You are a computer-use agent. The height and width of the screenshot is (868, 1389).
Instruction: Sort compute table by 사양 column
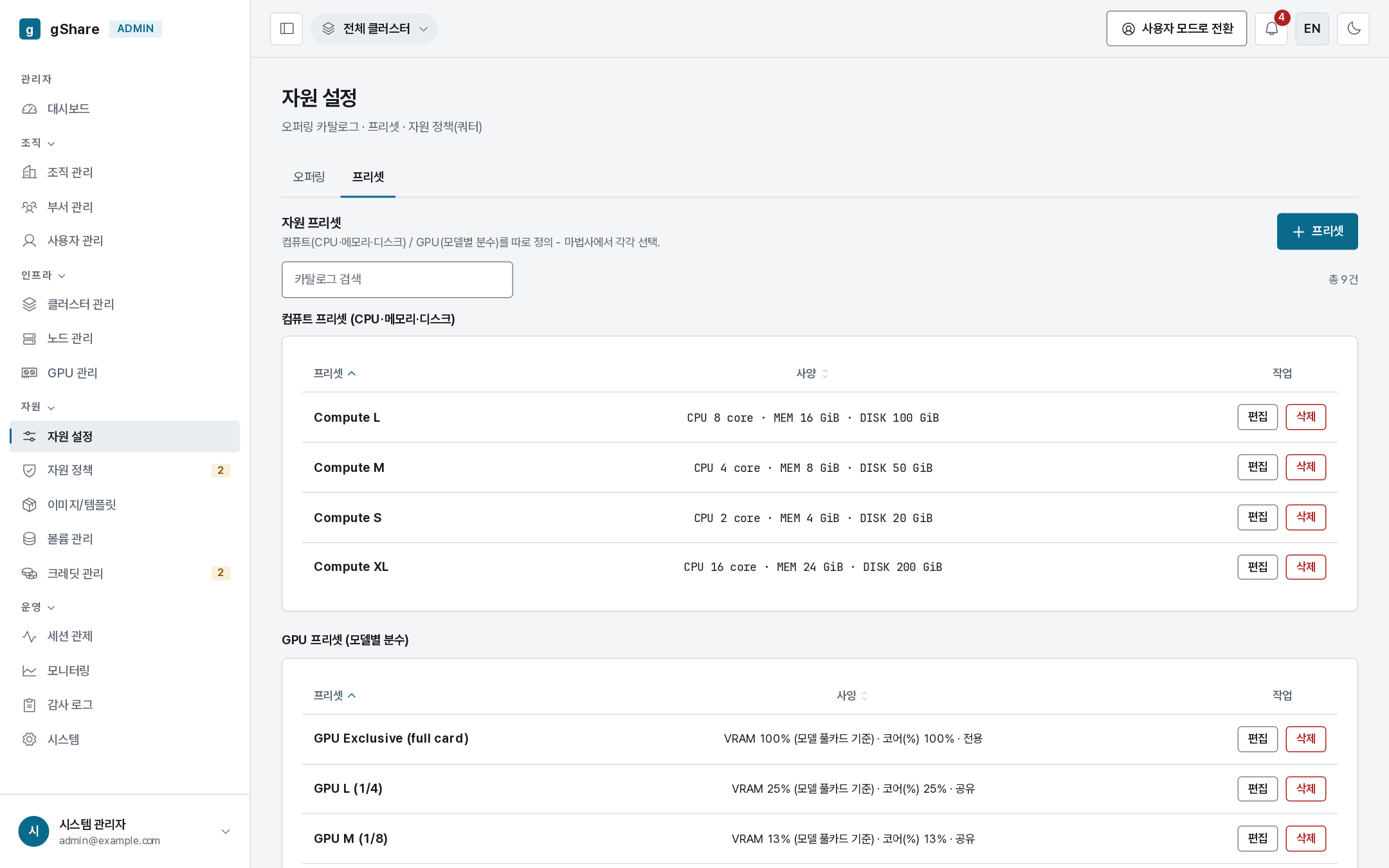pyautogui.click(x=812, y=374)
